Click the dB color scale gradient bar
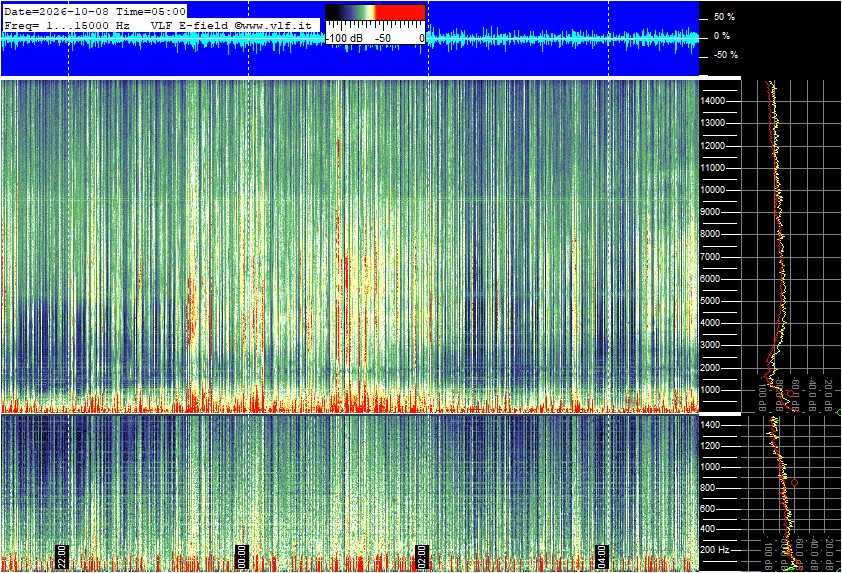Screen dimensions: 842x573 375,12
